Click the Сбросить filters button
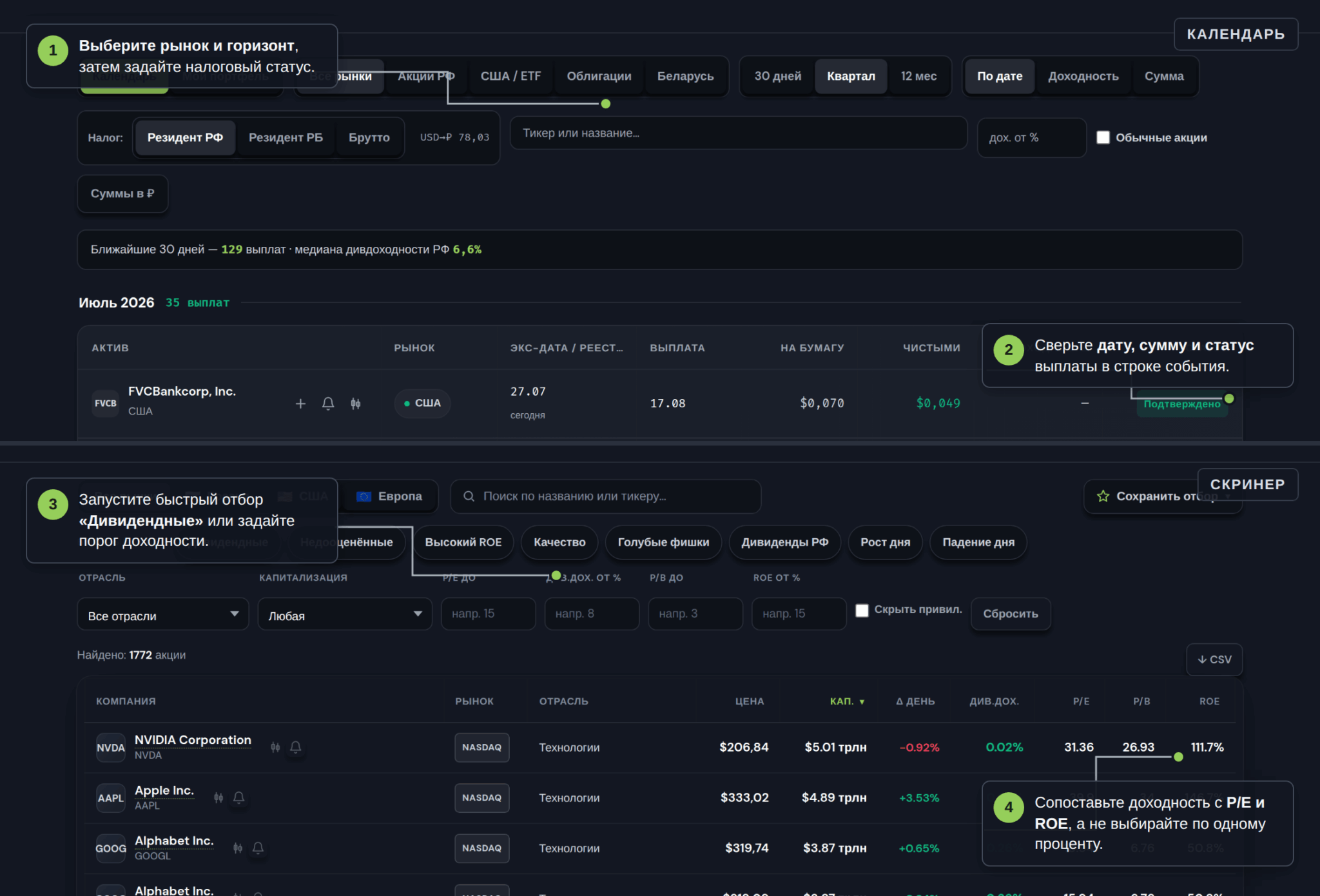This screenshot has width=1320, height=896. (1011, 614)
